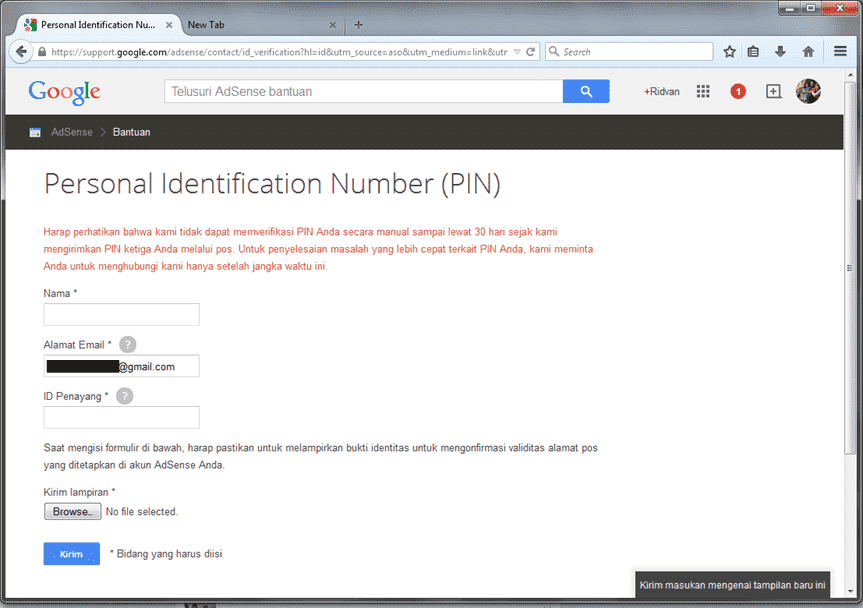Bookmark this page with the star icon
The image size is (863, 608).
pos(729,52)
